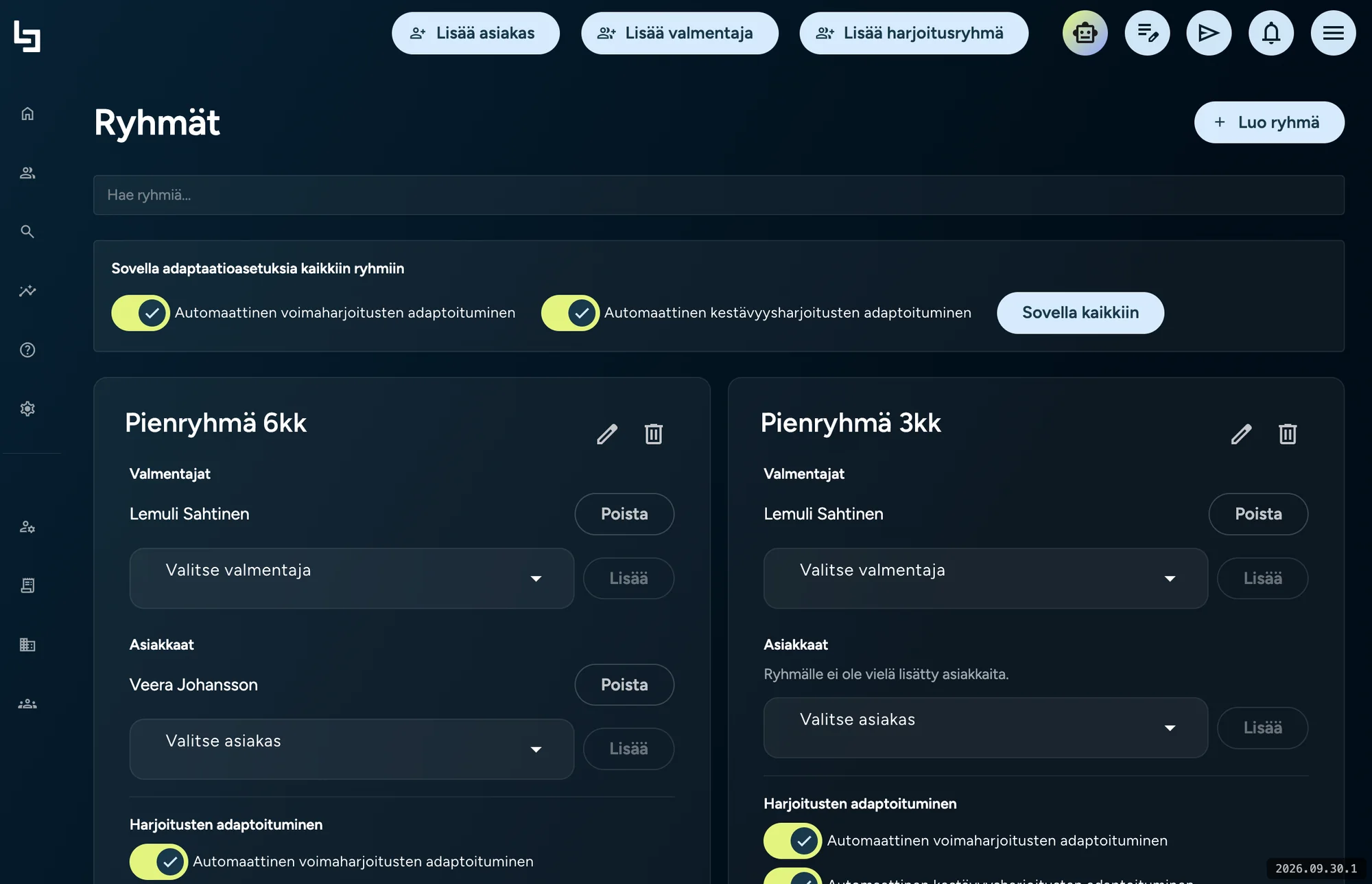Open search magnifier icon in sidebar
The width and height of the screenshot is (1372, 884).
pos(27,232)
